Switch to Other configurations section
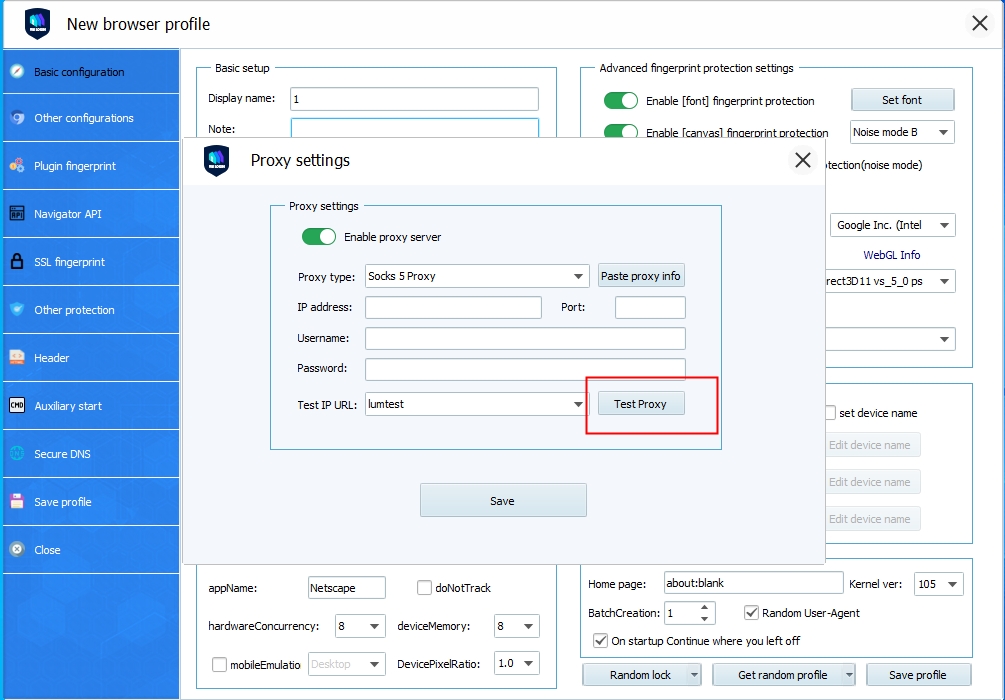This screenshot has width=1005, height=700. (x=84, y=118)
